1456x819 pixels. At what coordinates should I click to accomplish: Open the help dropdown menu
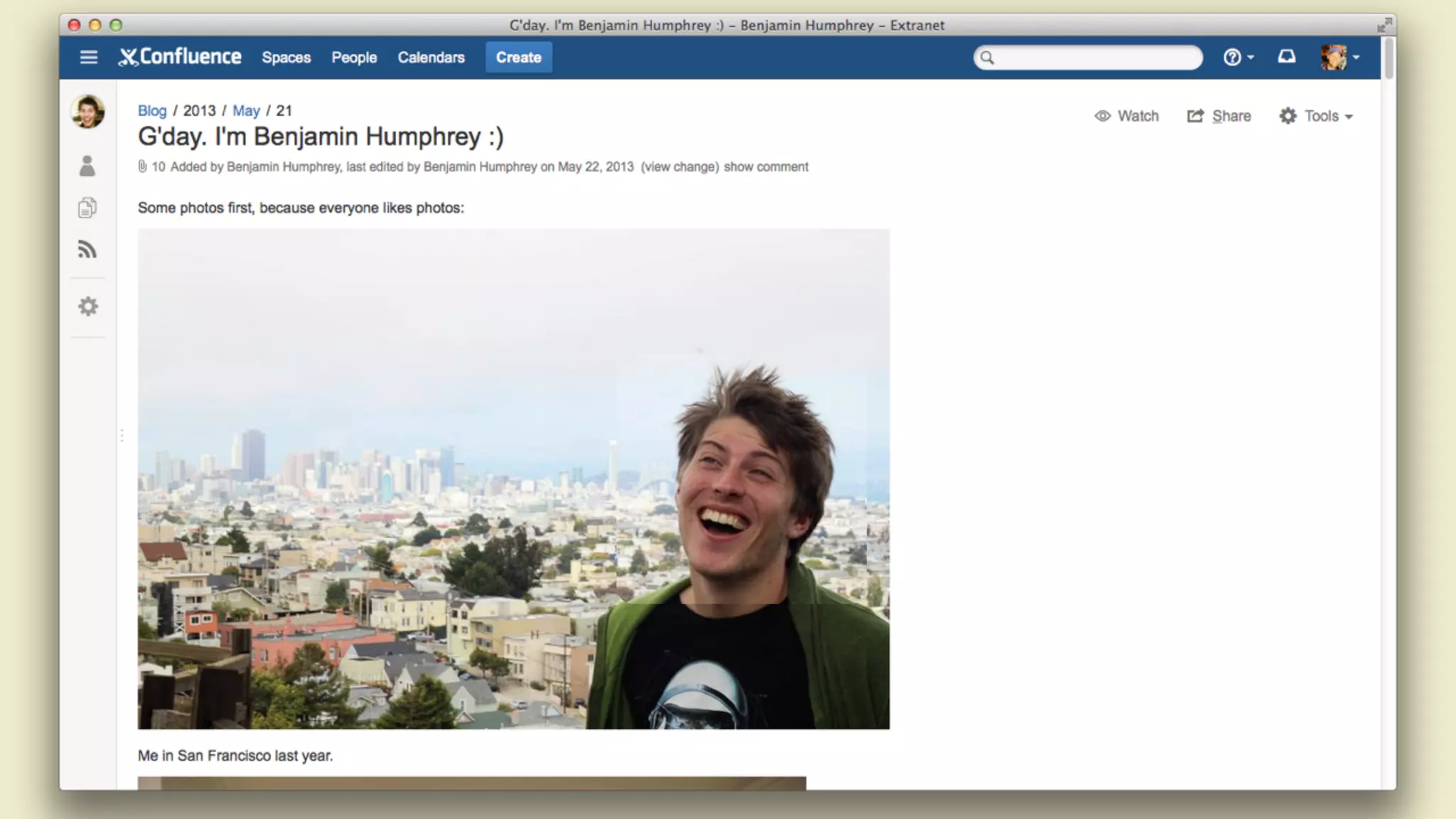pos(1238,57)
